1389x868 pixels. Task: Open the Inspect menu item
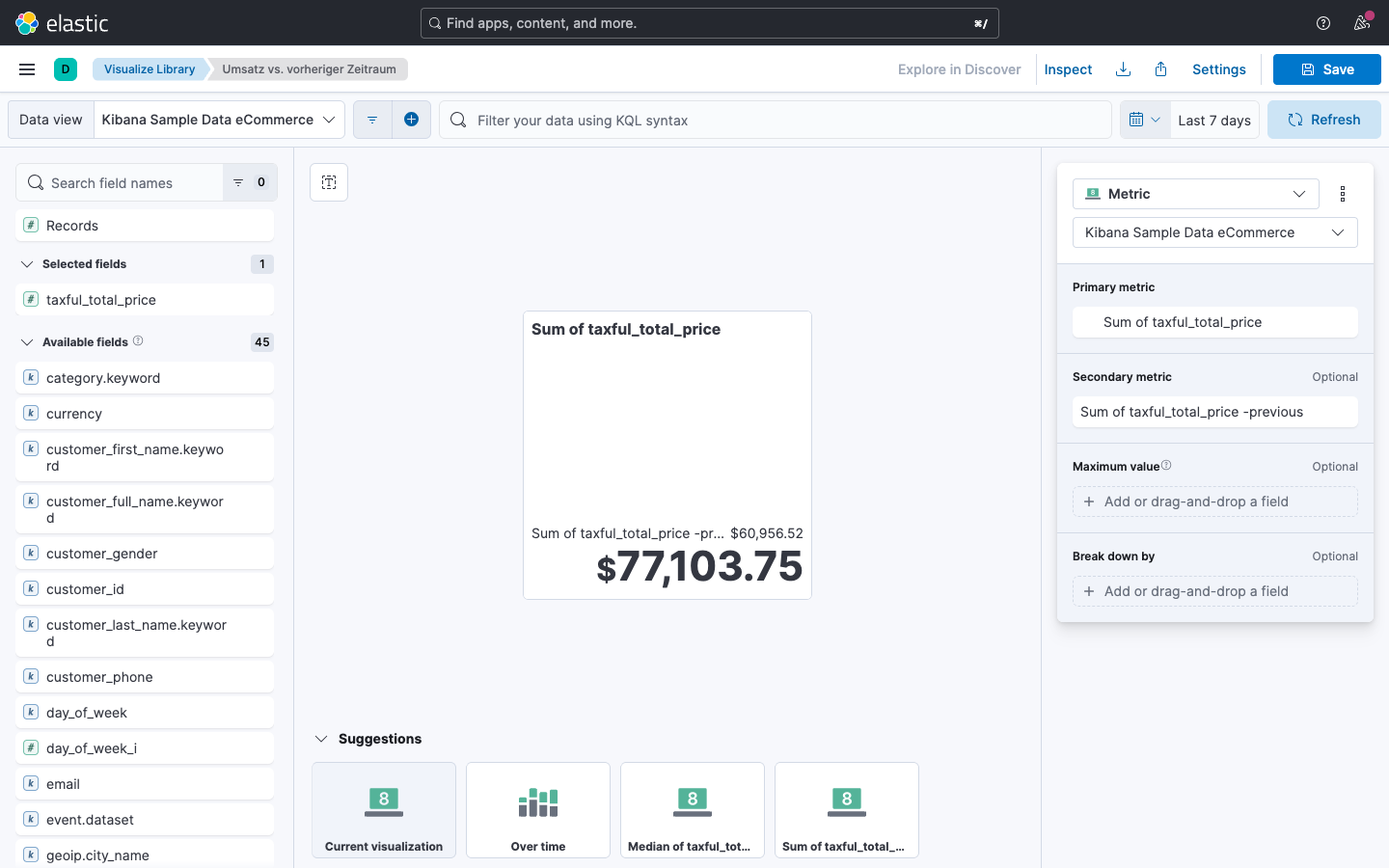click(x=1068, y=69)
